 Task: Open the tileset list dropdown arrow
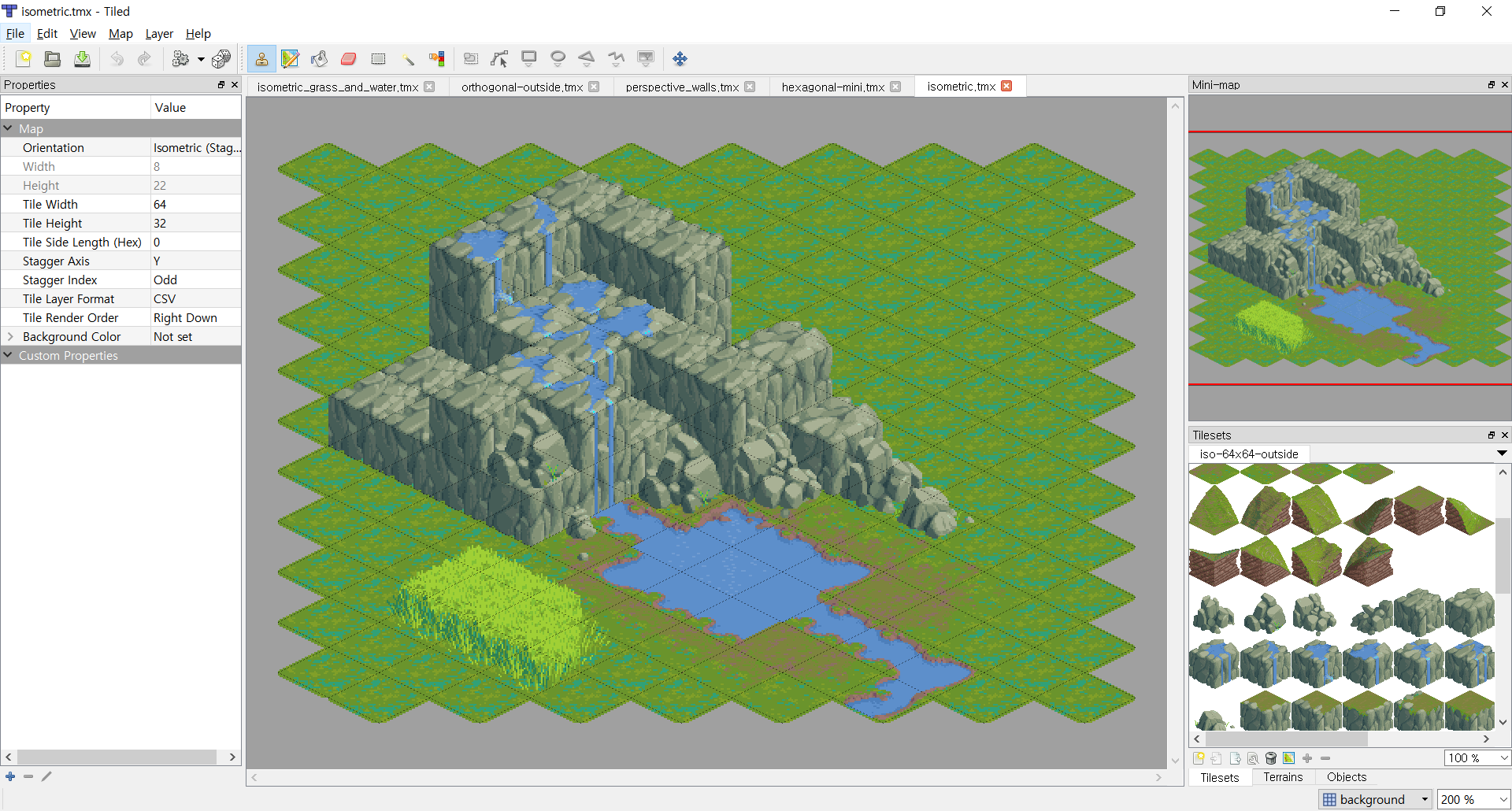click(1502, 454)
